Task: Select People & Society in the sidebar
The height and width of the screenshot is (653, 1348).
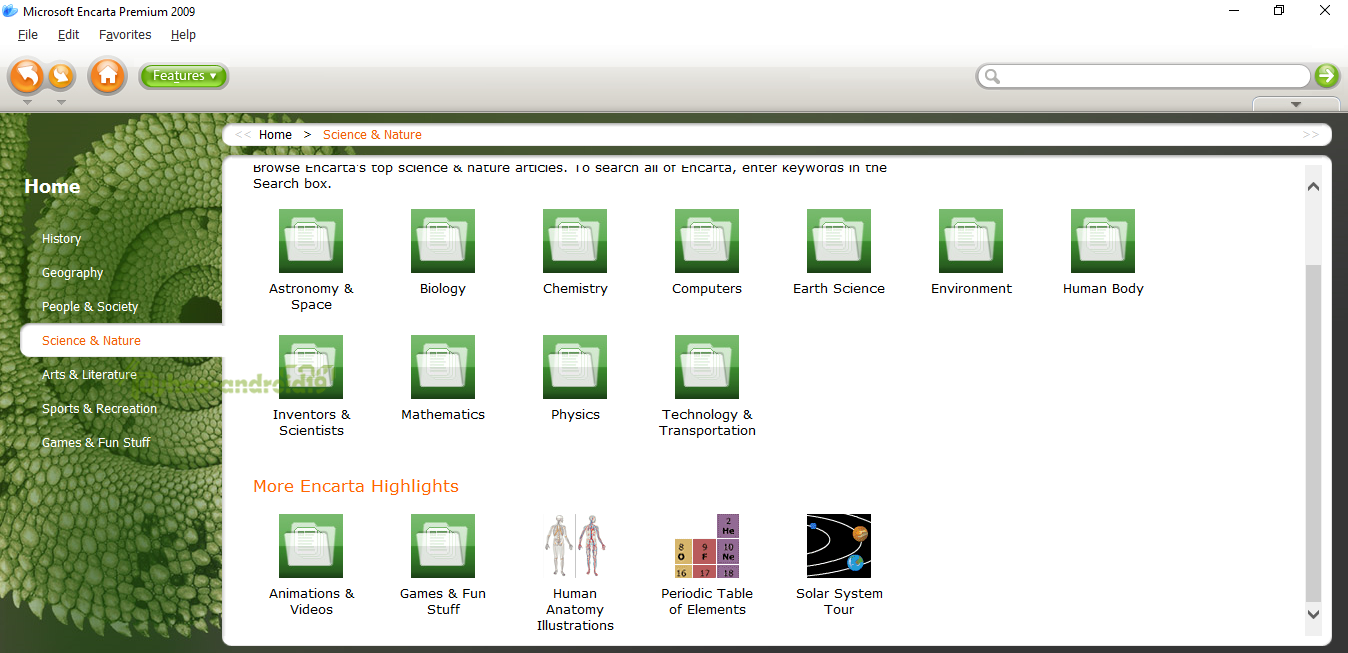Action: [90, 307]
